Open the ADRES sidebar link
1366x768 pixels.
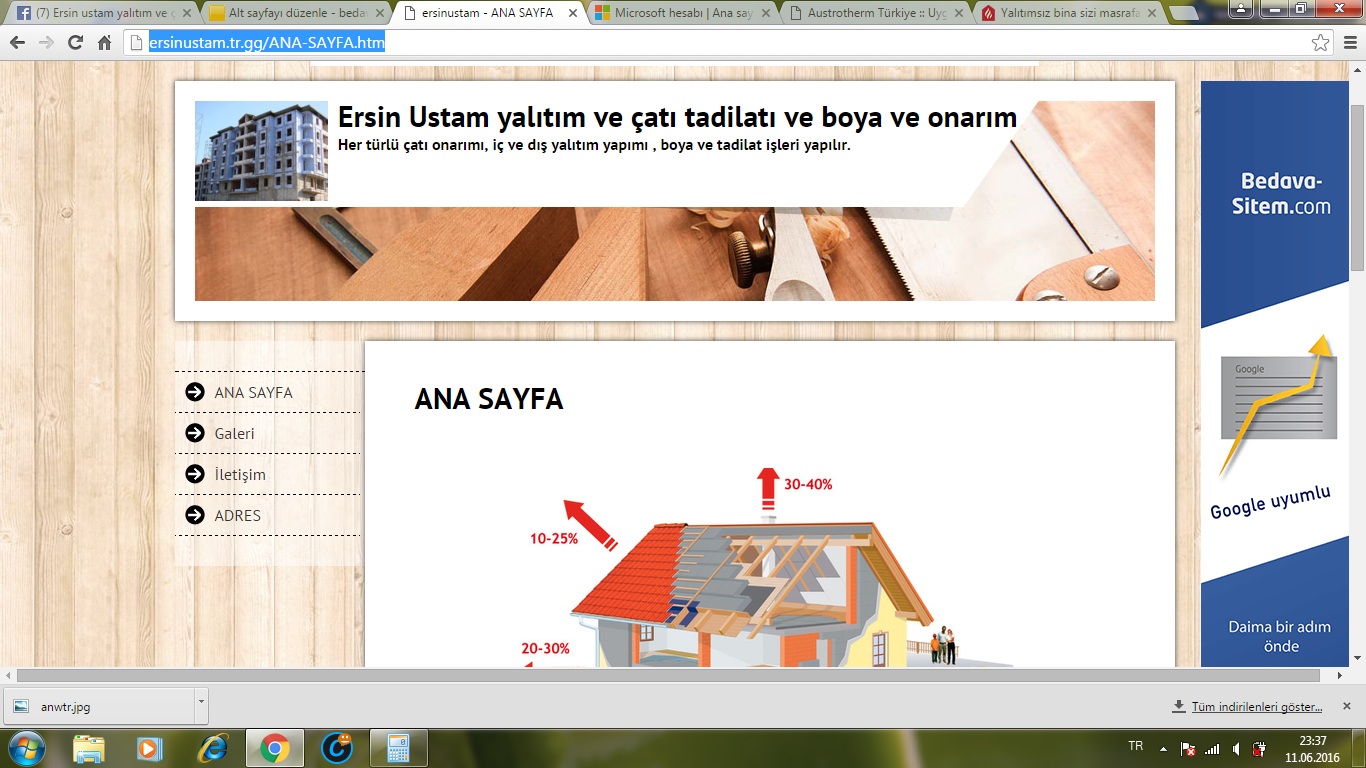pyautogui.click(x=237, y=516)
